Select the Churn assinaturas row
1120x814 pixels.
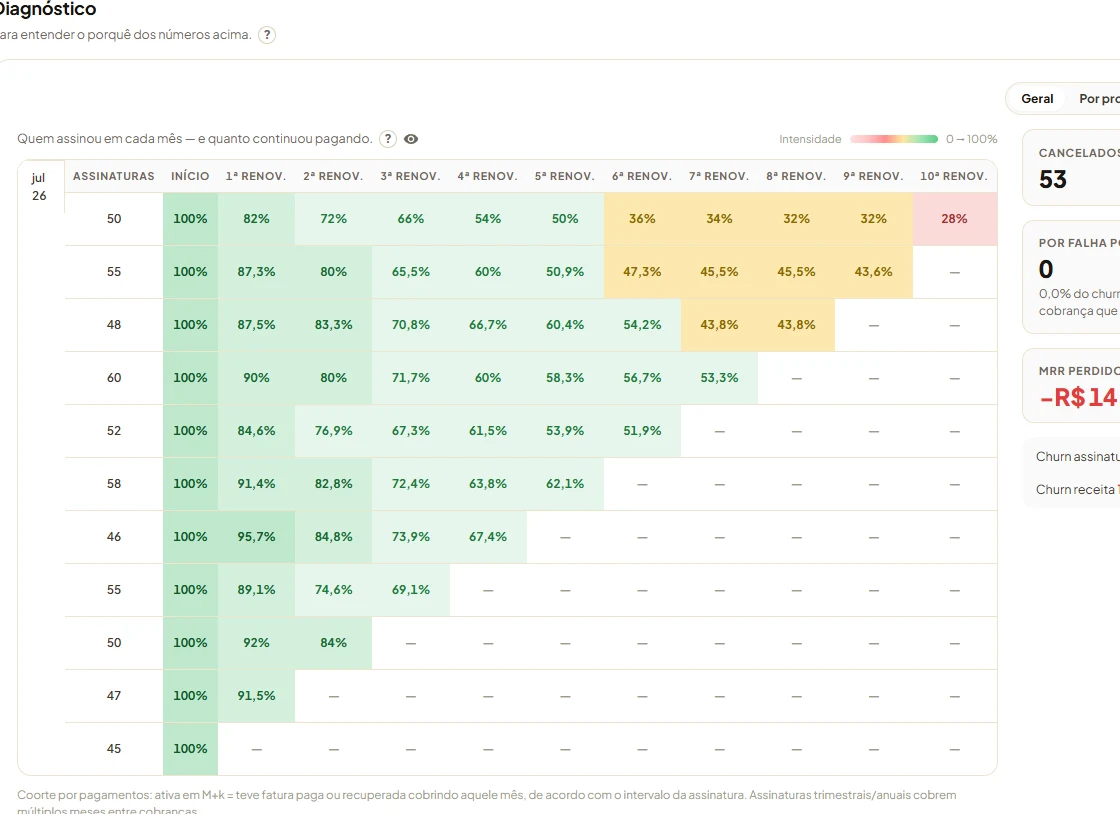[x=1077, y=456]
